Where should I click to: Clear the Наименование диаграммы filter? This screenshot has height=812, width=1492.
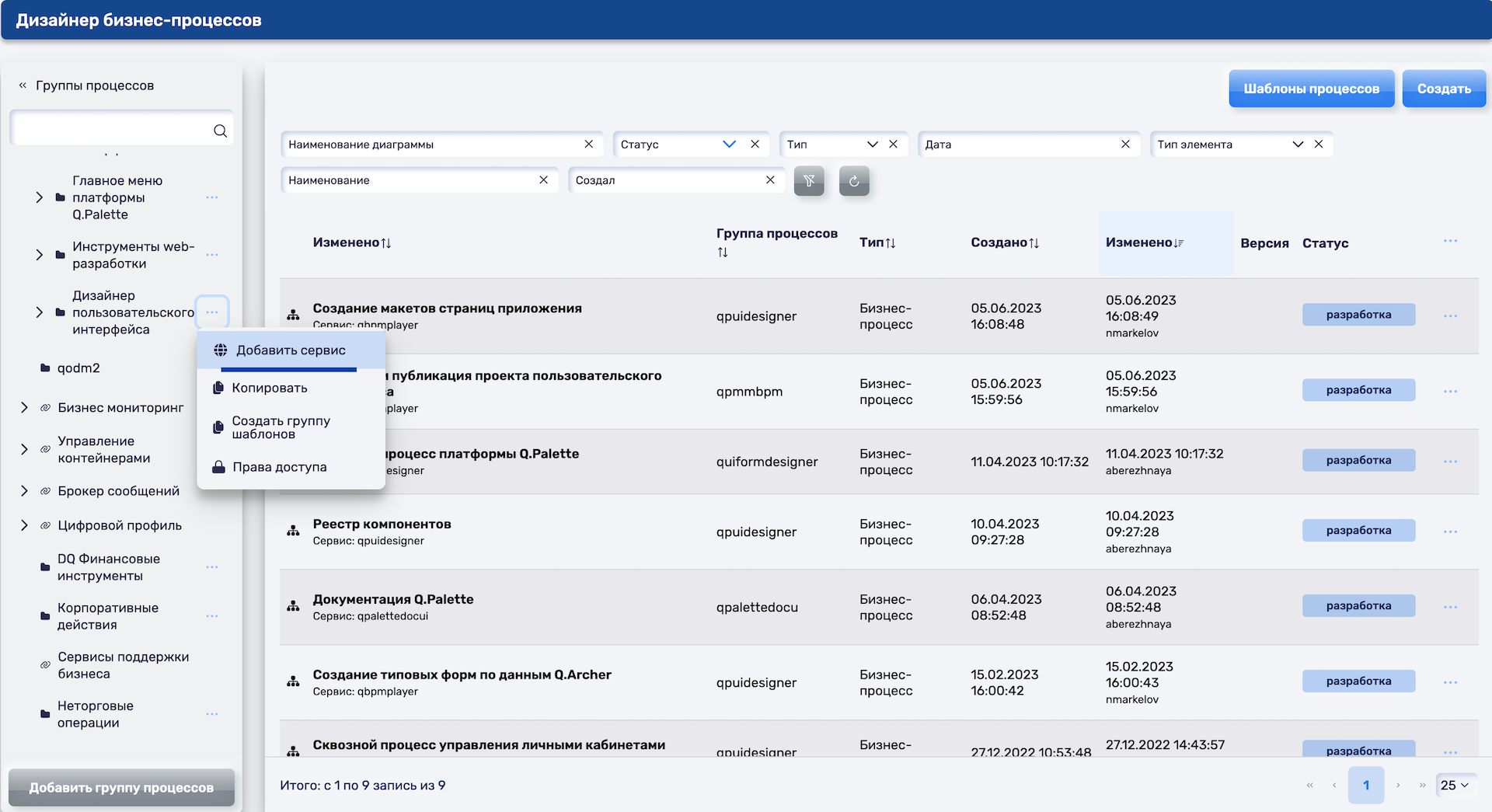point(588,144)
